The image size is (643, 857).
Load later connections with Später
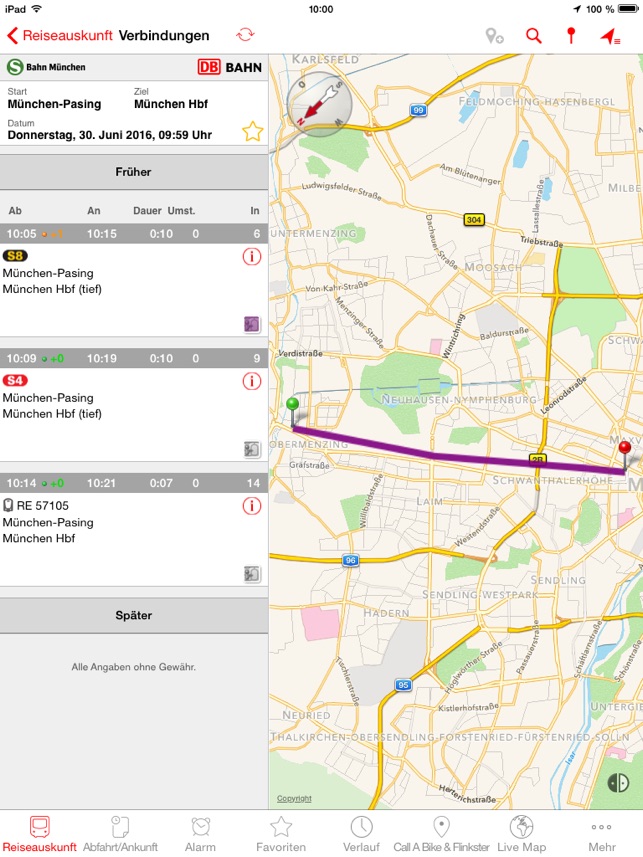pos(133,615)
